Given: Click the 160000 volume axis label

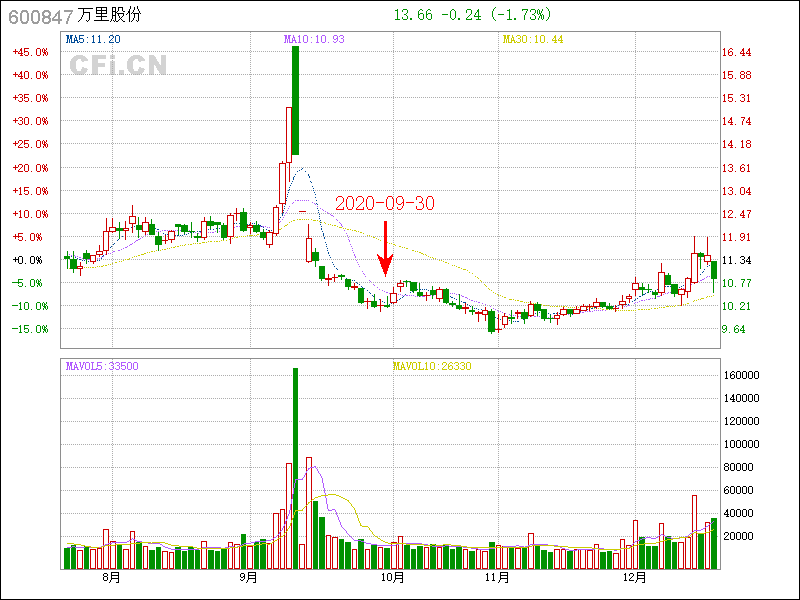Looking at the screenshot, I should (x=744, y=375).
